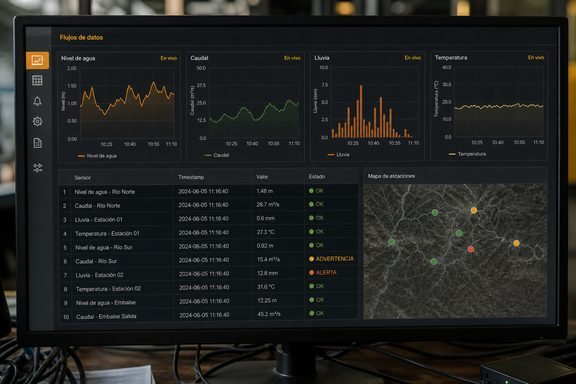Click the Temperatura chart line area

click(x=498, y=107)
